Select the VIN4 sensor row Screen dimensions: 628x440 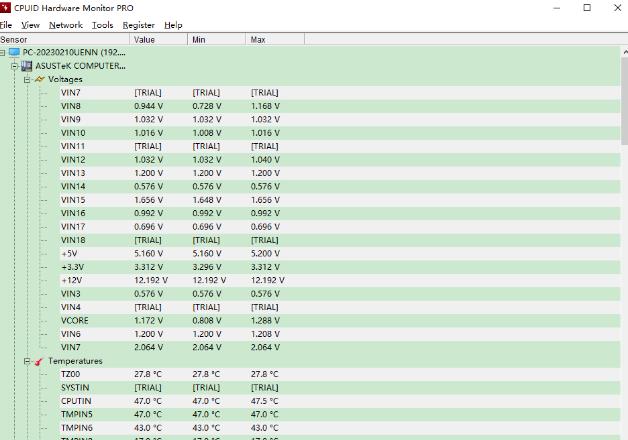coord(340,307)
